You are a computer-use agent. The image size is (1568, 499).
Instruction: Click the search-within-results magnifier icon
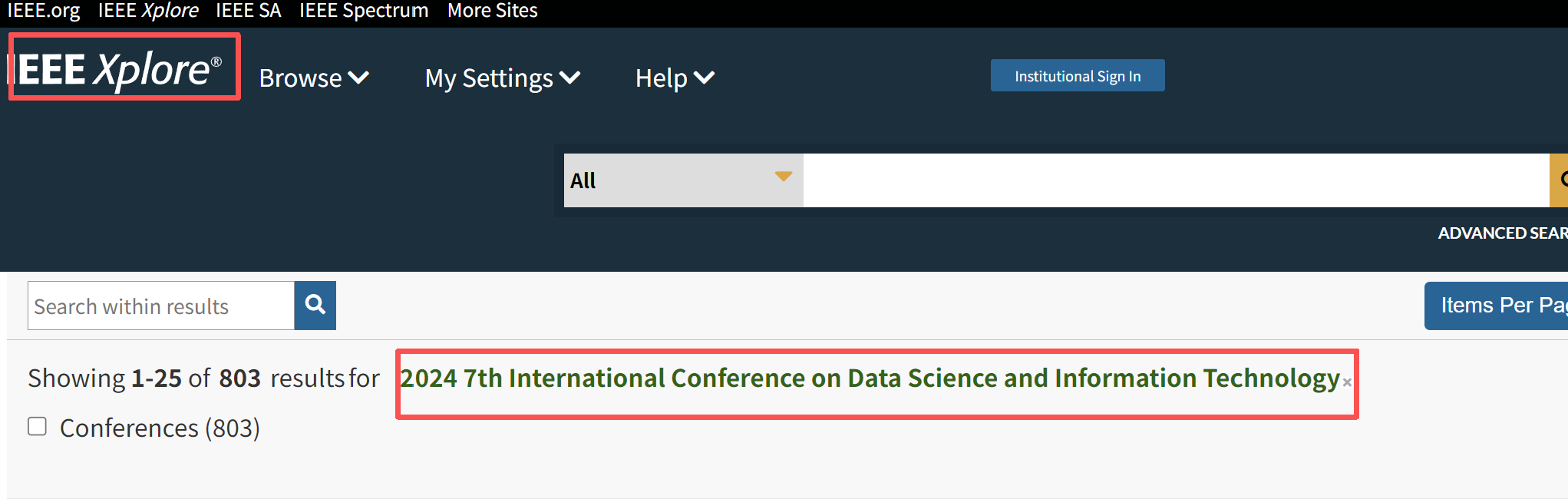pos(315,306)
